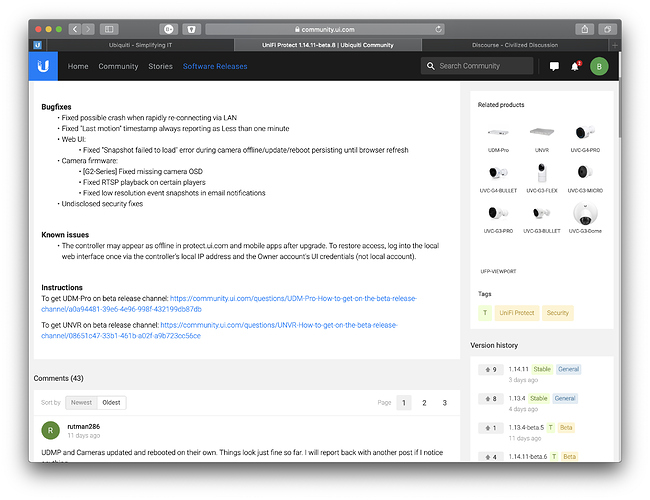Upvote version 1.13.4 with 8 votes
Image resolution: width=650 pixels, height=500 pixels.
491,398
